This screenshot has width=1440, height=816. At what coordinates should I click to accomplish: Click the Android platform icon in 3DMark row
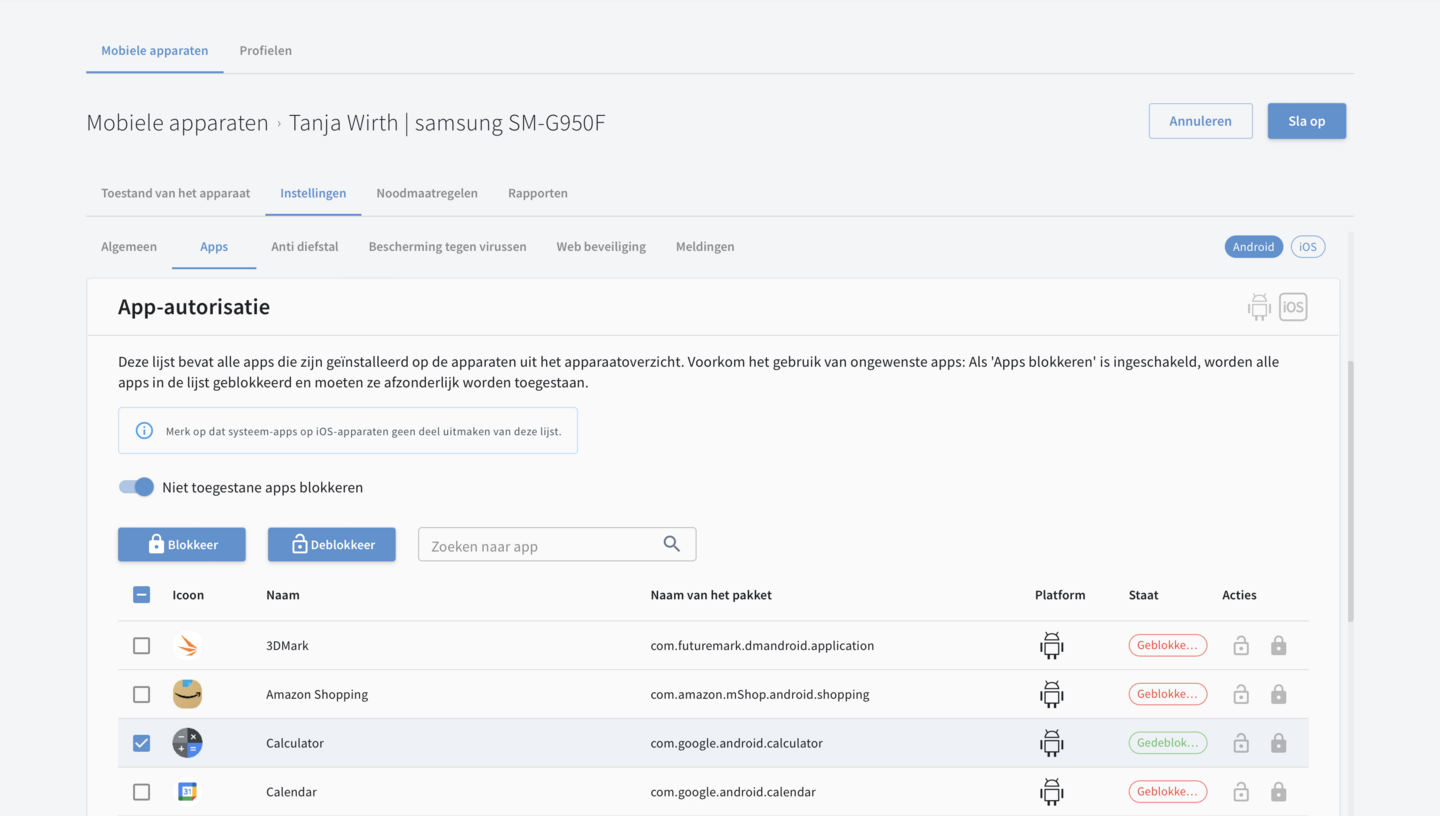click(1051, 646)
